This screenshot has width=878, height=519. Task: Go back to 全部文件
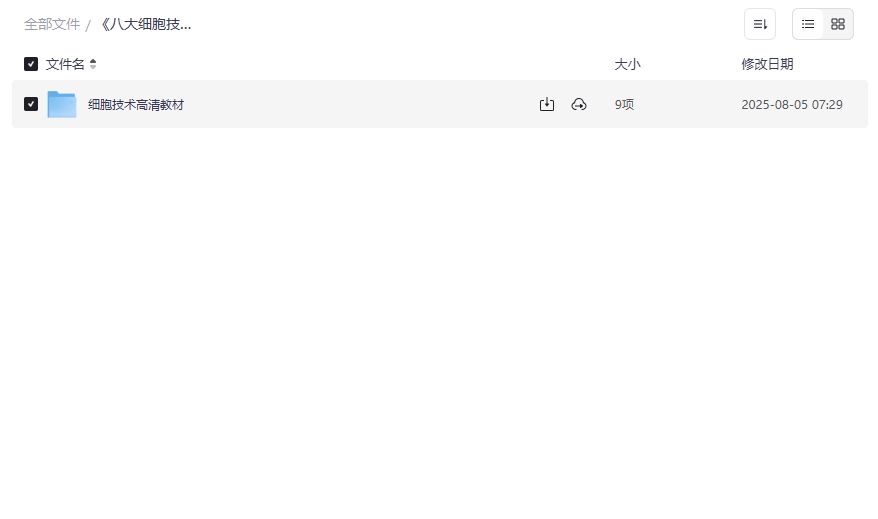52,24
